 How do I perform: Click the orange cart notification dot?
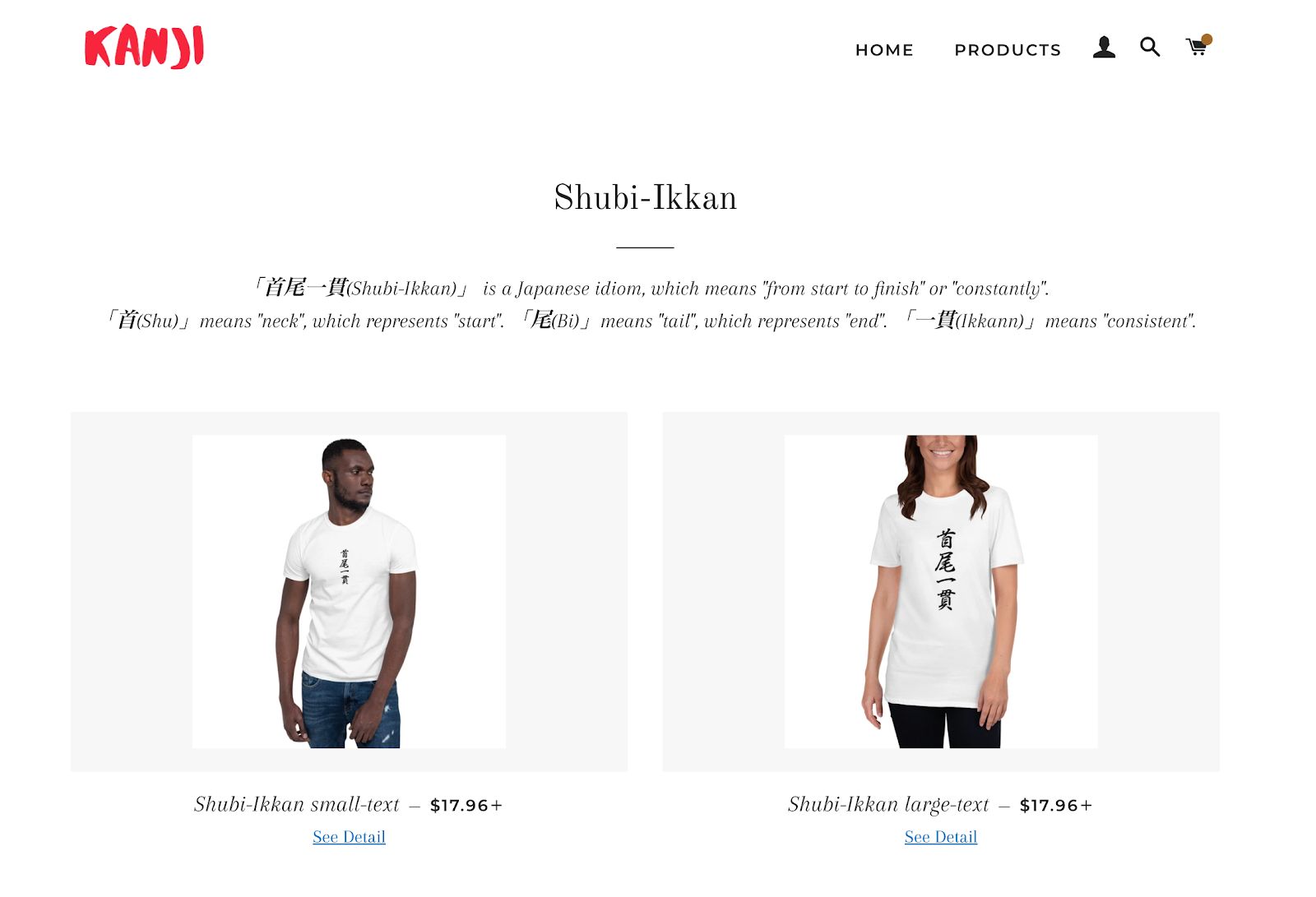[x=1207, y=39]
